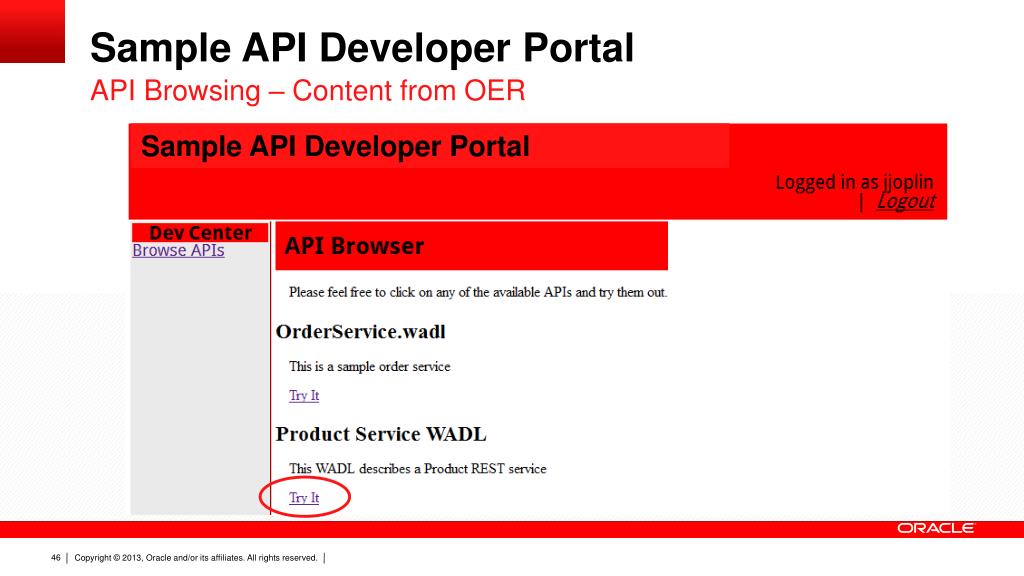Click 'This is a sample order service' description

click(370, 366)
